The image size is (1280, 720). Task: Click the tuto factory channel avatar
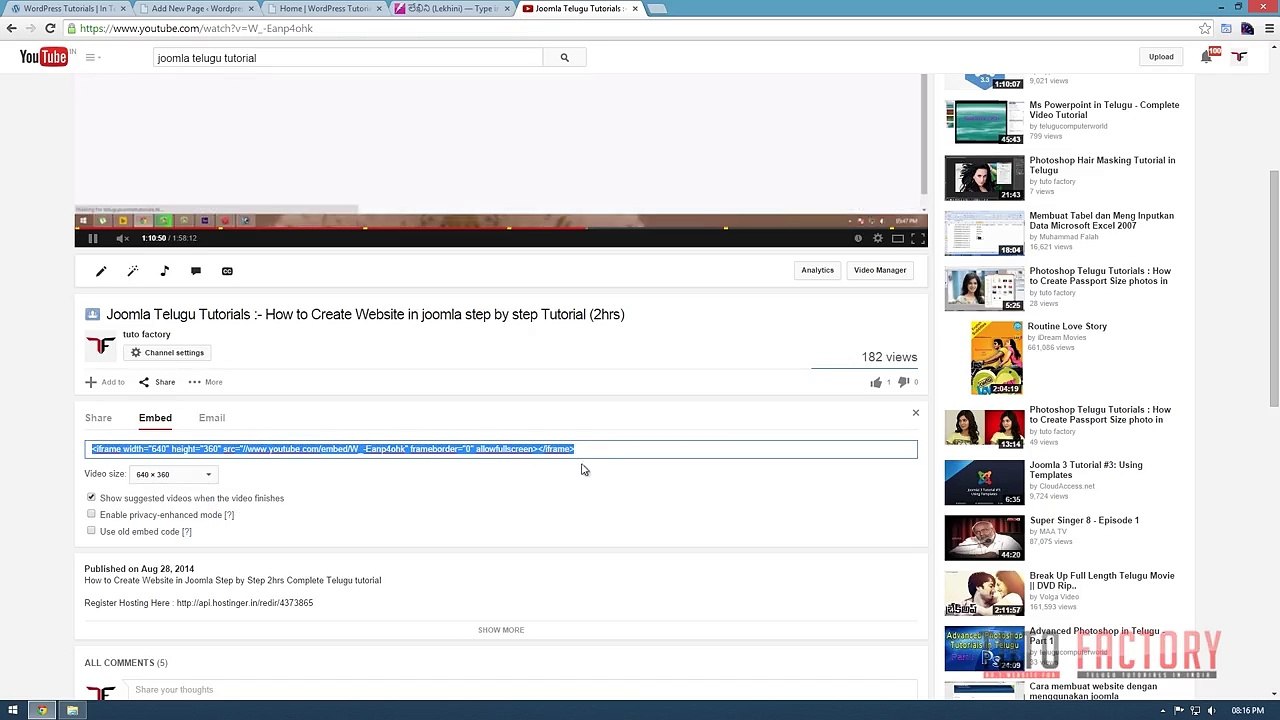pos(100,346)
